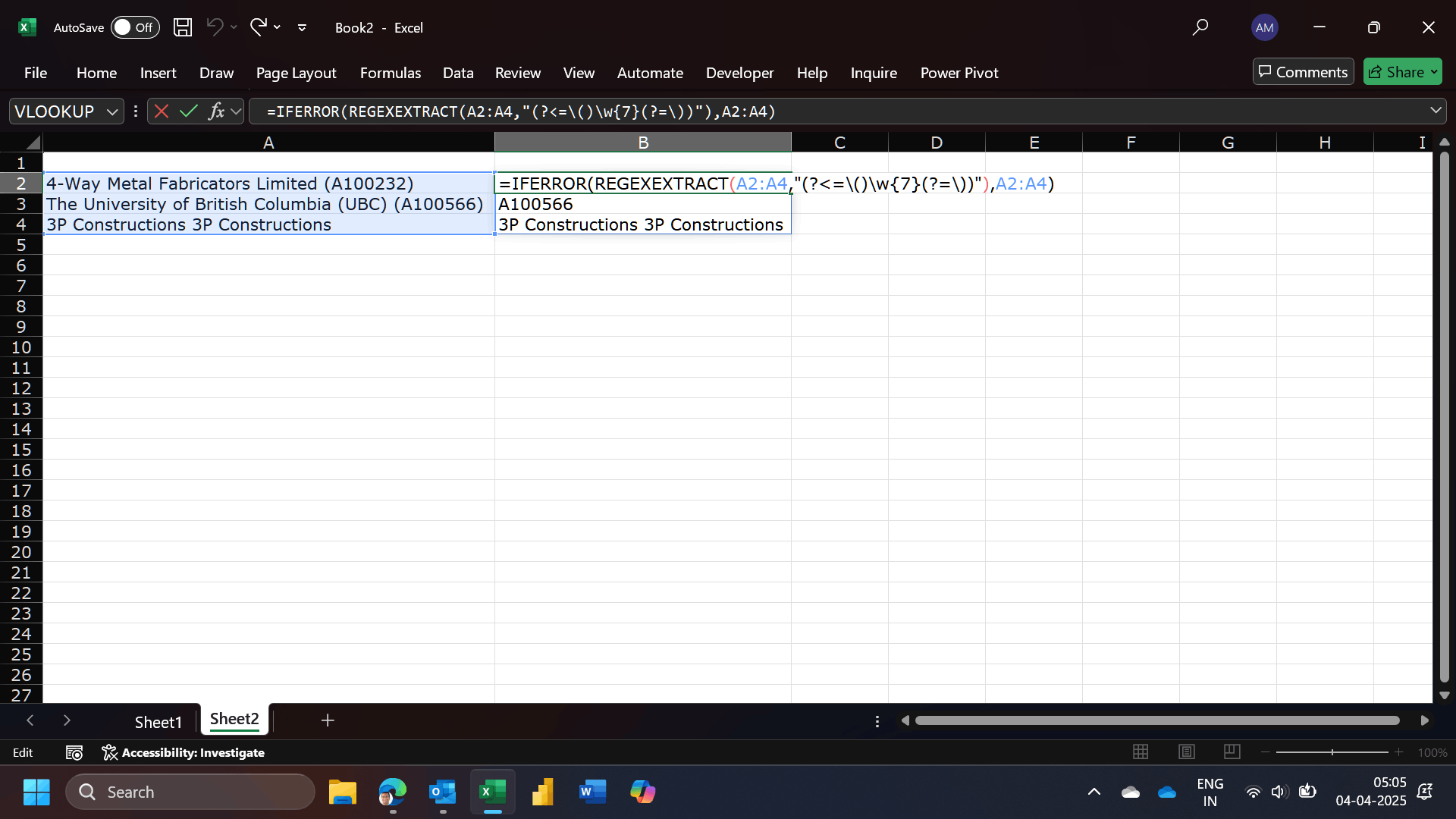Confirm the formula with the checkmark
This screenshot has height=819, width=1456.
coord(189,111)
